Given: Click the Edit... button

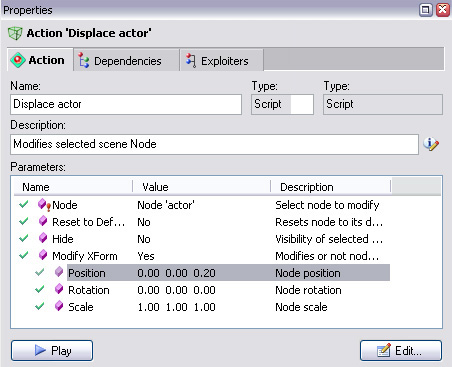Looking at the screenshot, I should pyautogui.click(x=401, y=350).
